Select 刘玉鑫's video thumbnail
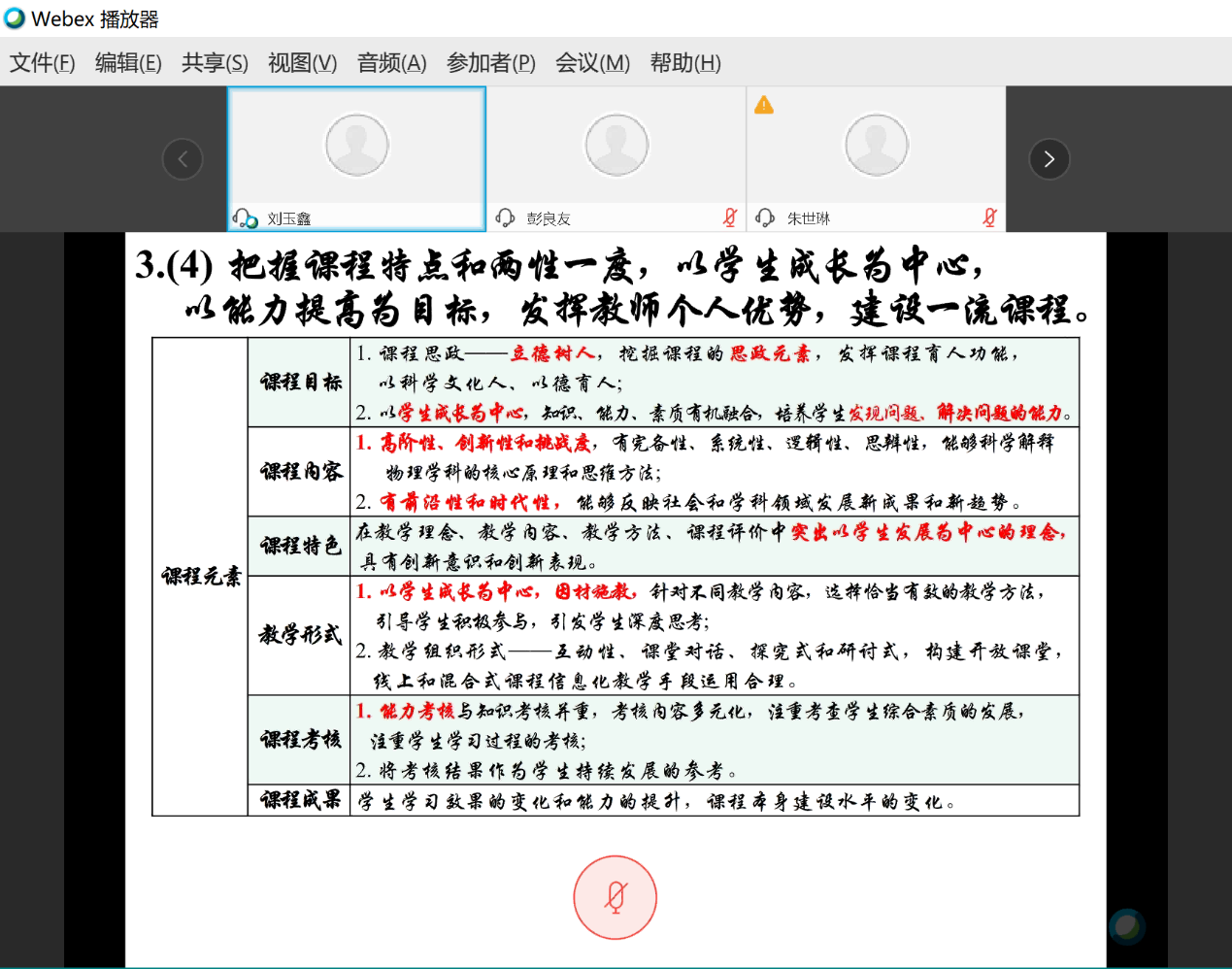The height and width of the screenshot is (969, 1232). click(356, 146)
